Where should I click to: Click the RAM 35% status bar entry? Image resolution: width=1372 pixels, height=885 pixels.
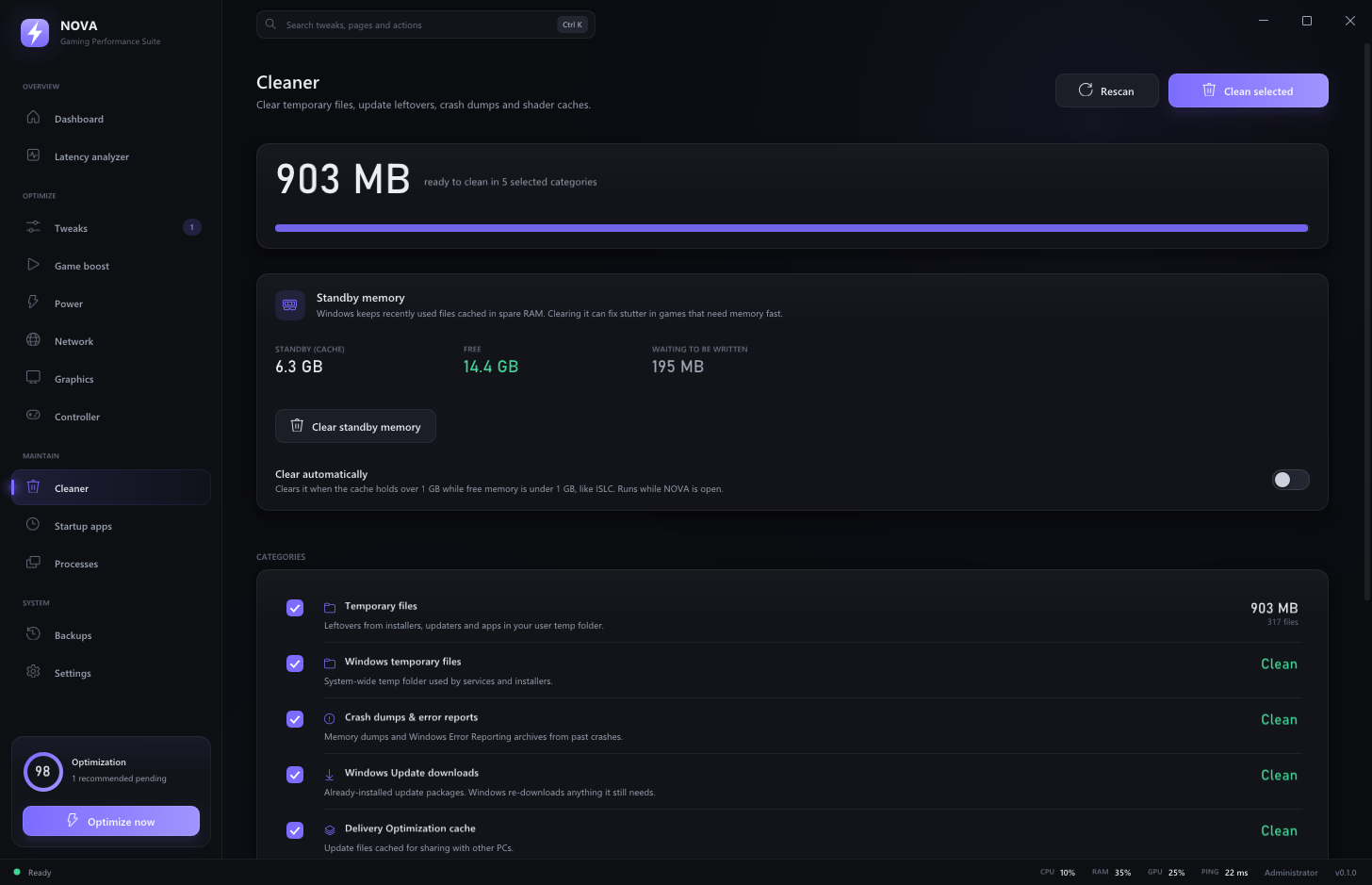pyautogui.click(x=1111, y=872)
